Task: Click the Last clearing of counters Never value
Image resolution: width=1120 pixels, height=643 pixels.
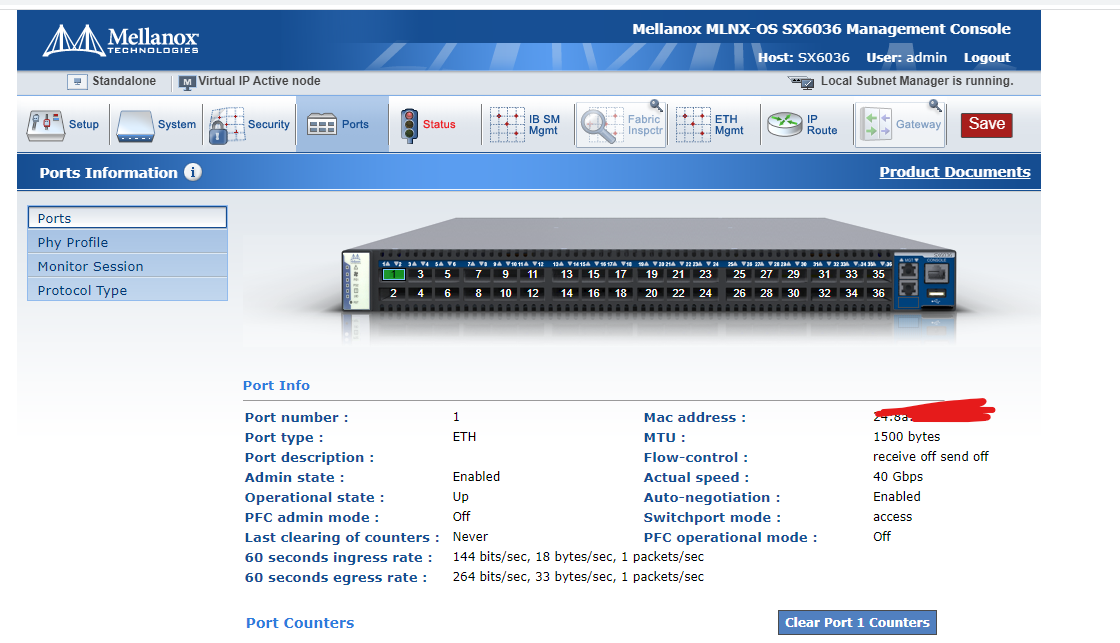Action: click(470, 537)
